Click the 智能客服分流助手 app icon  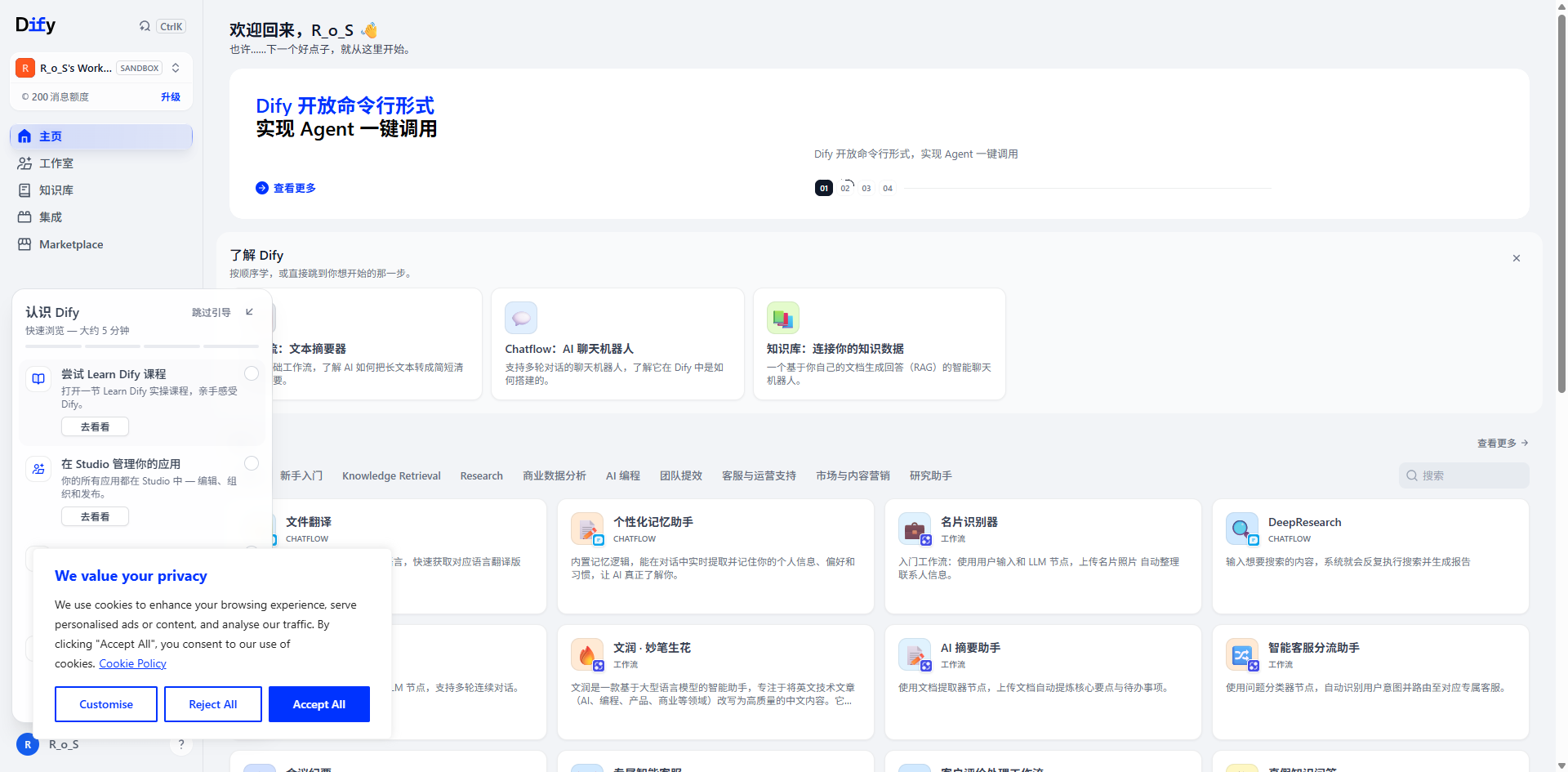click(1242, 655)
